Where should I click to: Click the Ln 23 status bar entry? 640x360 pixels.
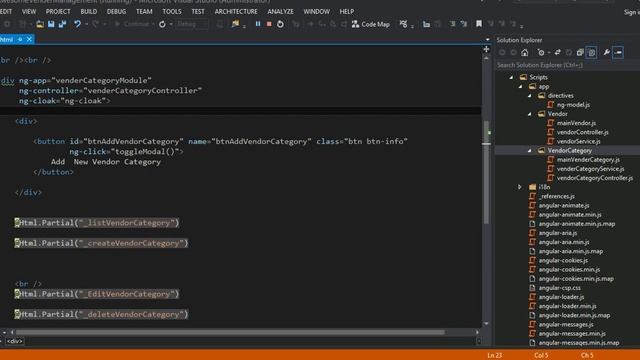coord(494,356)
